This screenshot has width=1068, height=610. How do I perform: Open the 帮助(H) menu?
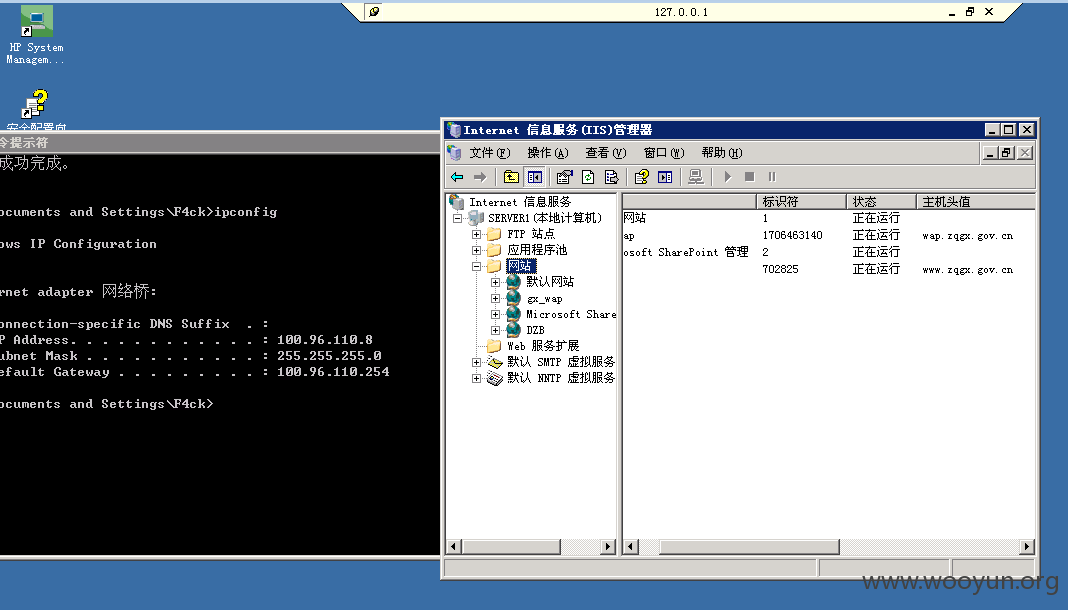[722, 152]
